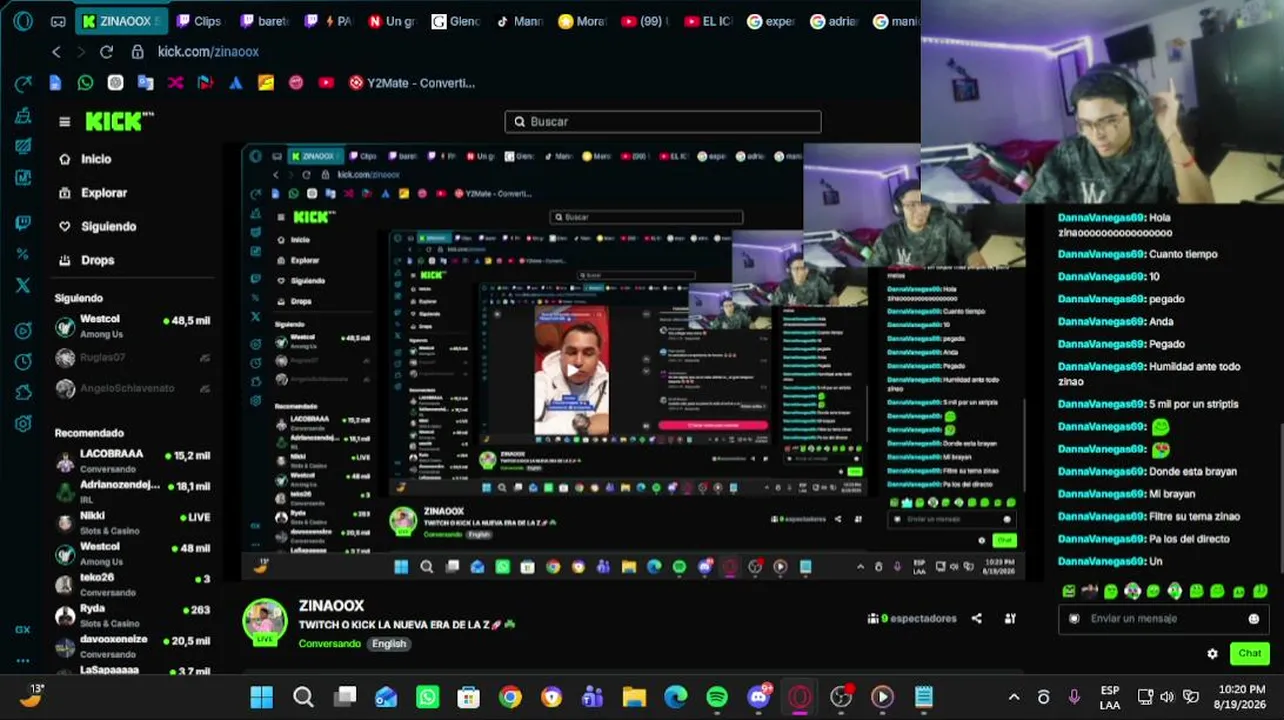The image size is (1284, 720).
Task: Open the clock showing 10:20 PM
Action: (1241, 697)
